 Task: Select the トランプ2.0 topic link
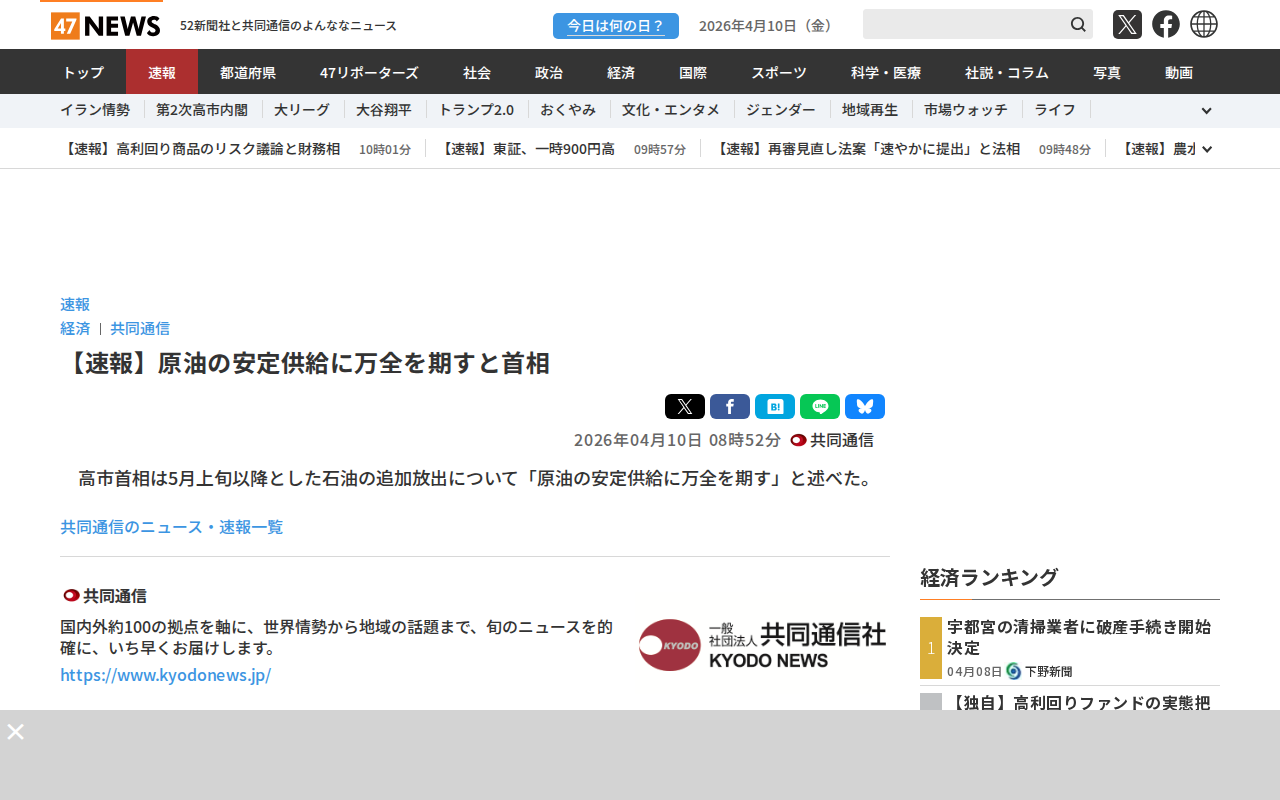tap(476, 110)
